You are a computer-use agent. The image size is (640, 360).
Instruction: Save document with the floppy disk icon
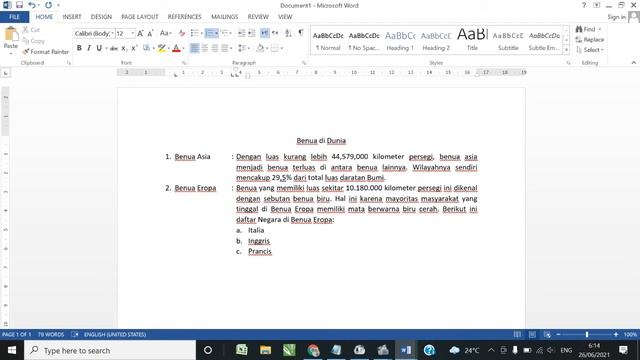pos(19,5)
